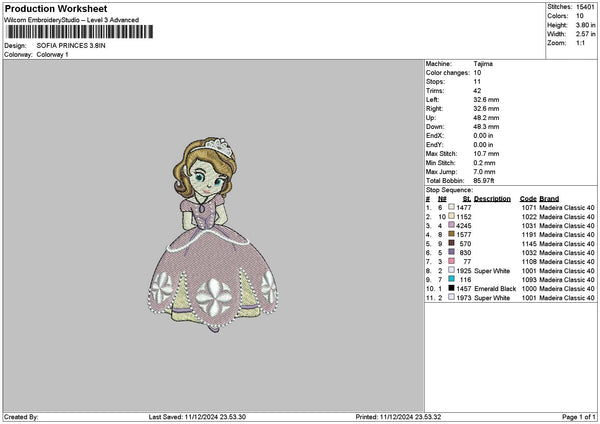
Task: Click code '1022' in stop row 2
Action: tap(529, 217)
